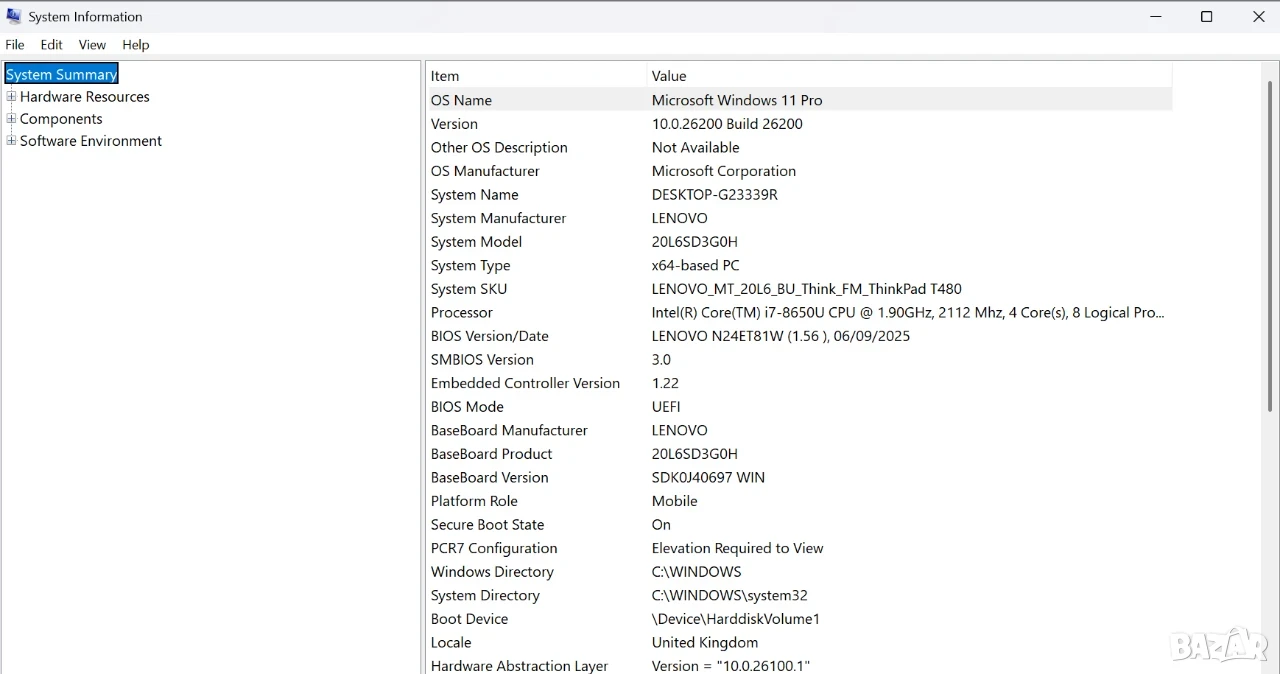Select the Other OS Description row

pyautogui.click(x=799, y=147)
